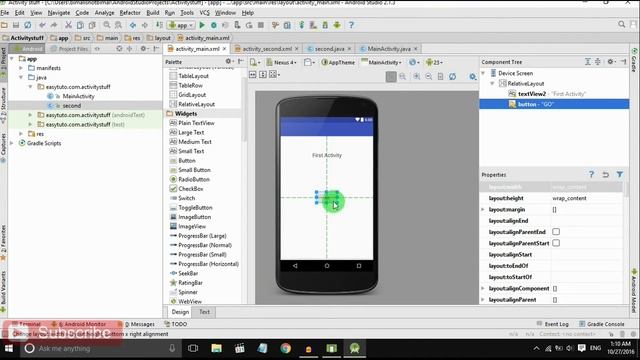Click the green Run app icon
Screen dimensions: 640x360
[202, 25]
